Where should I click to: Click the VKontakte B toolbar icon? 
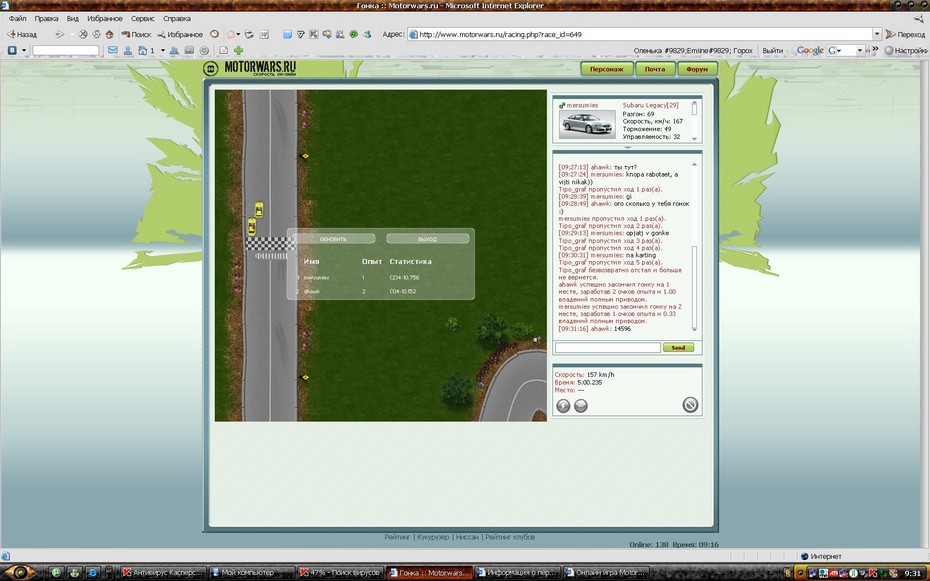[12, 50]
